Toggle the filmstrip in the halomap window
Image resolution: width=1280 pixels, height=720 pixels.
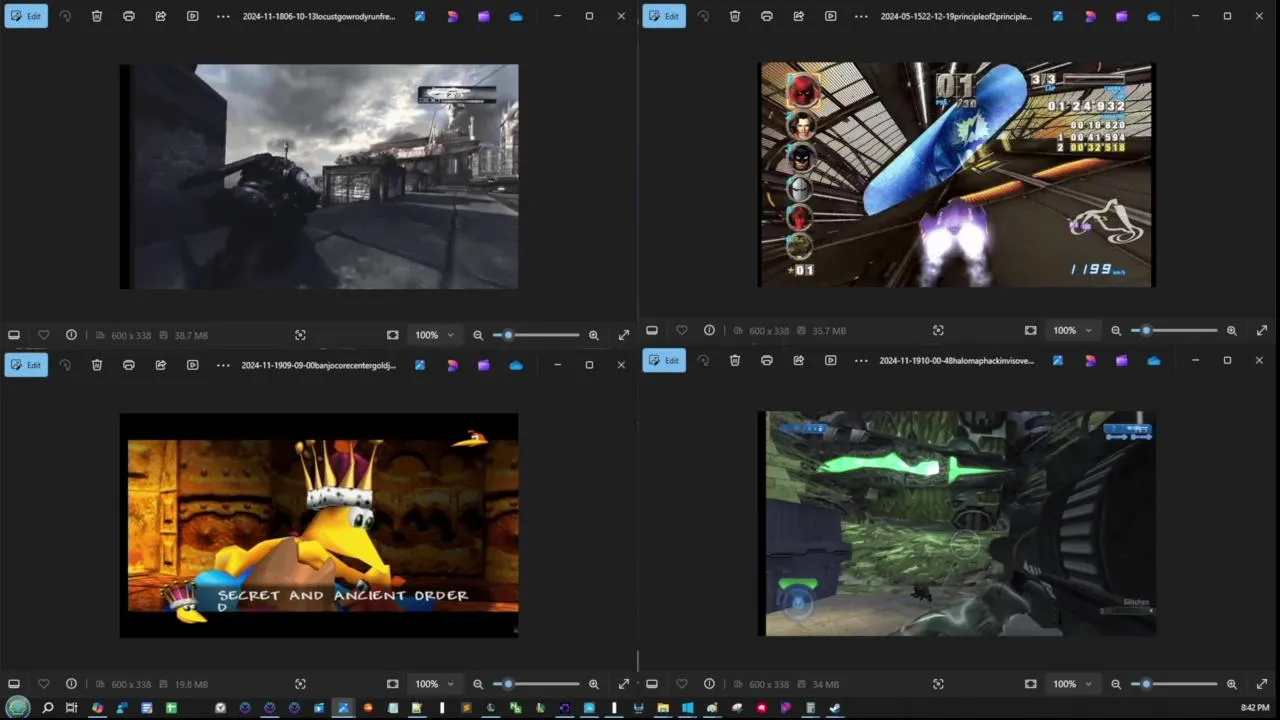(x=652, y=684)
